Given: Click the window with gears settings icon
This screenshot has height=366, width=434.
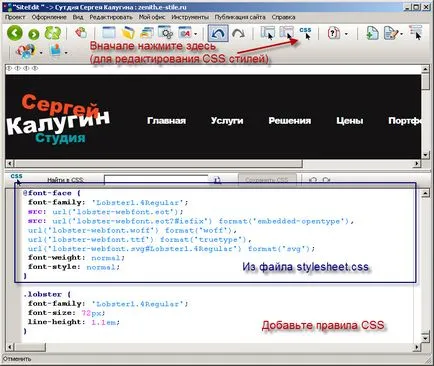Looking at the screenshot, I should (165, 33).
